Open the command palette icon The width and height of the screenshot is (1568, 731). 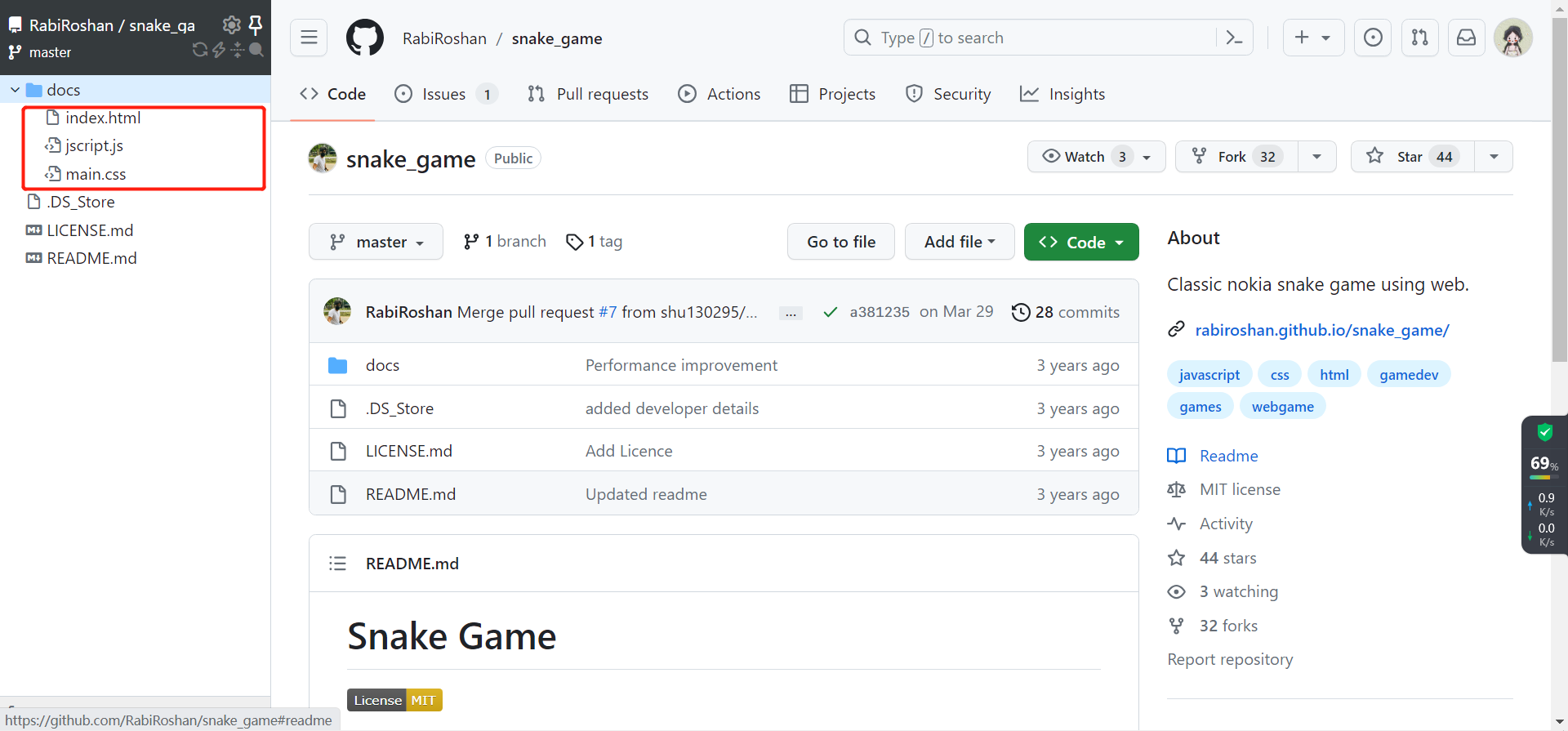1235,38
